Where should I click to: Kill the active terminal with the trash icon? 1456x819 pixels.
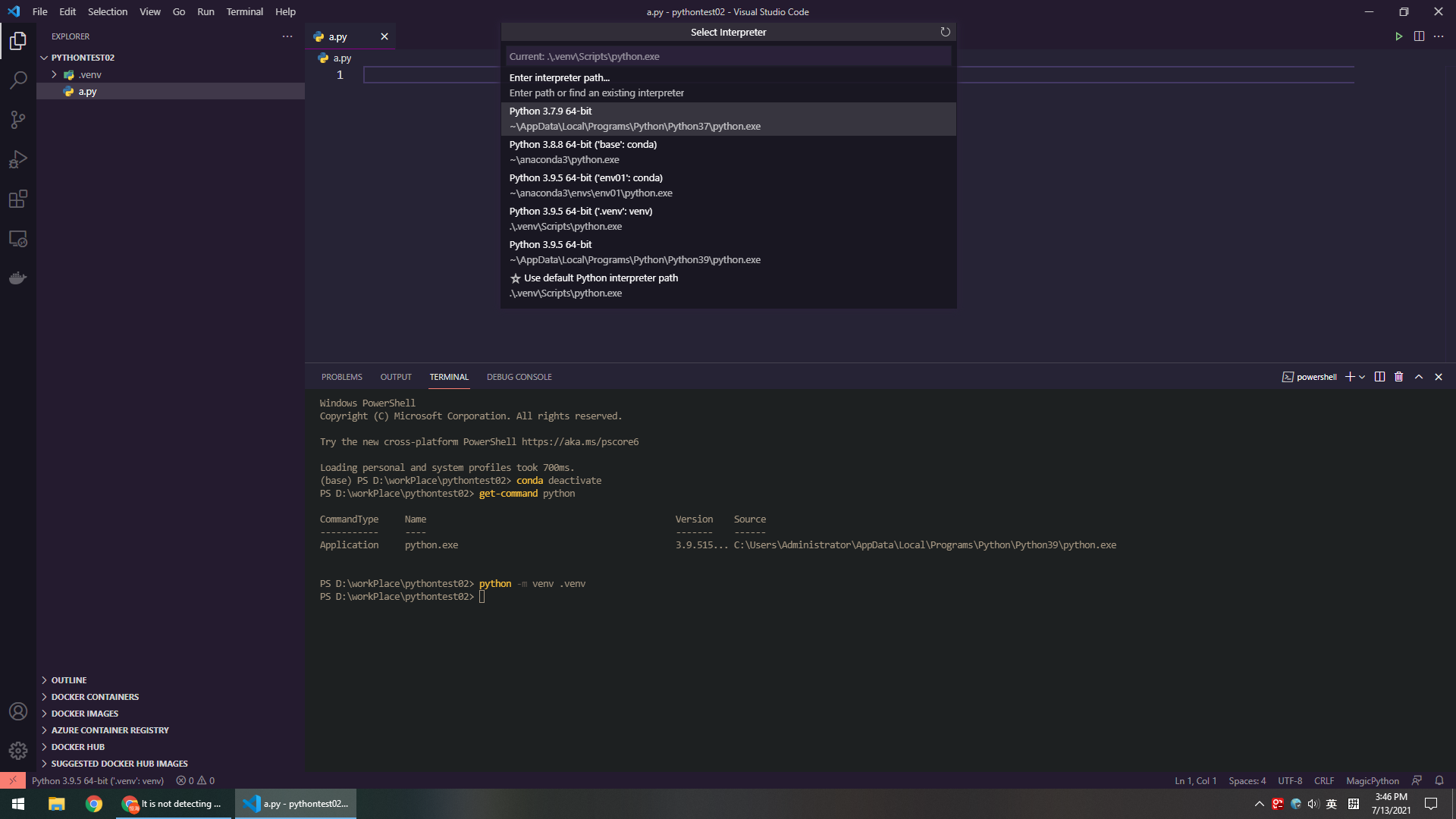(1398, 376)
